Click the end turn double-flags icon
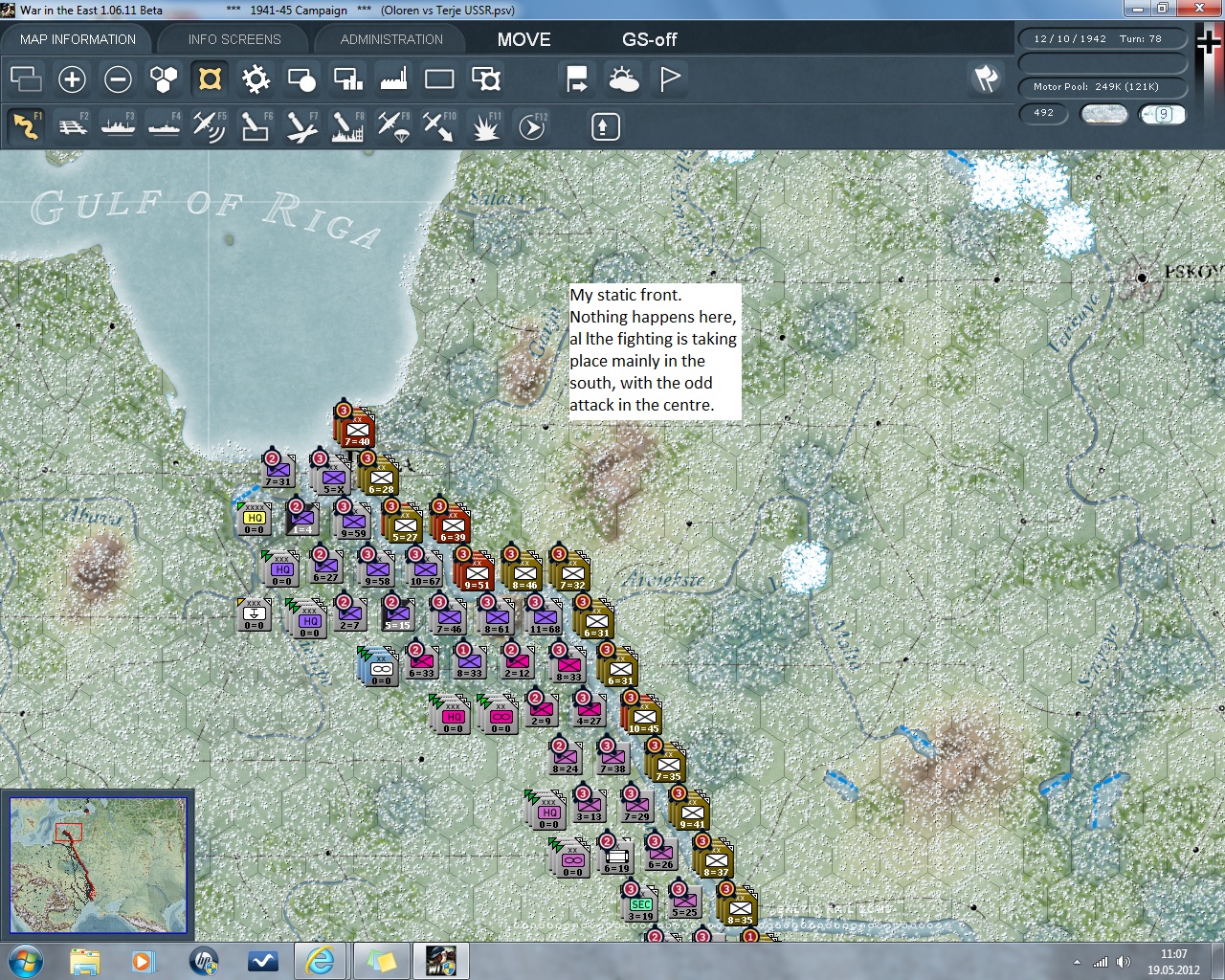 coord(986,78)
